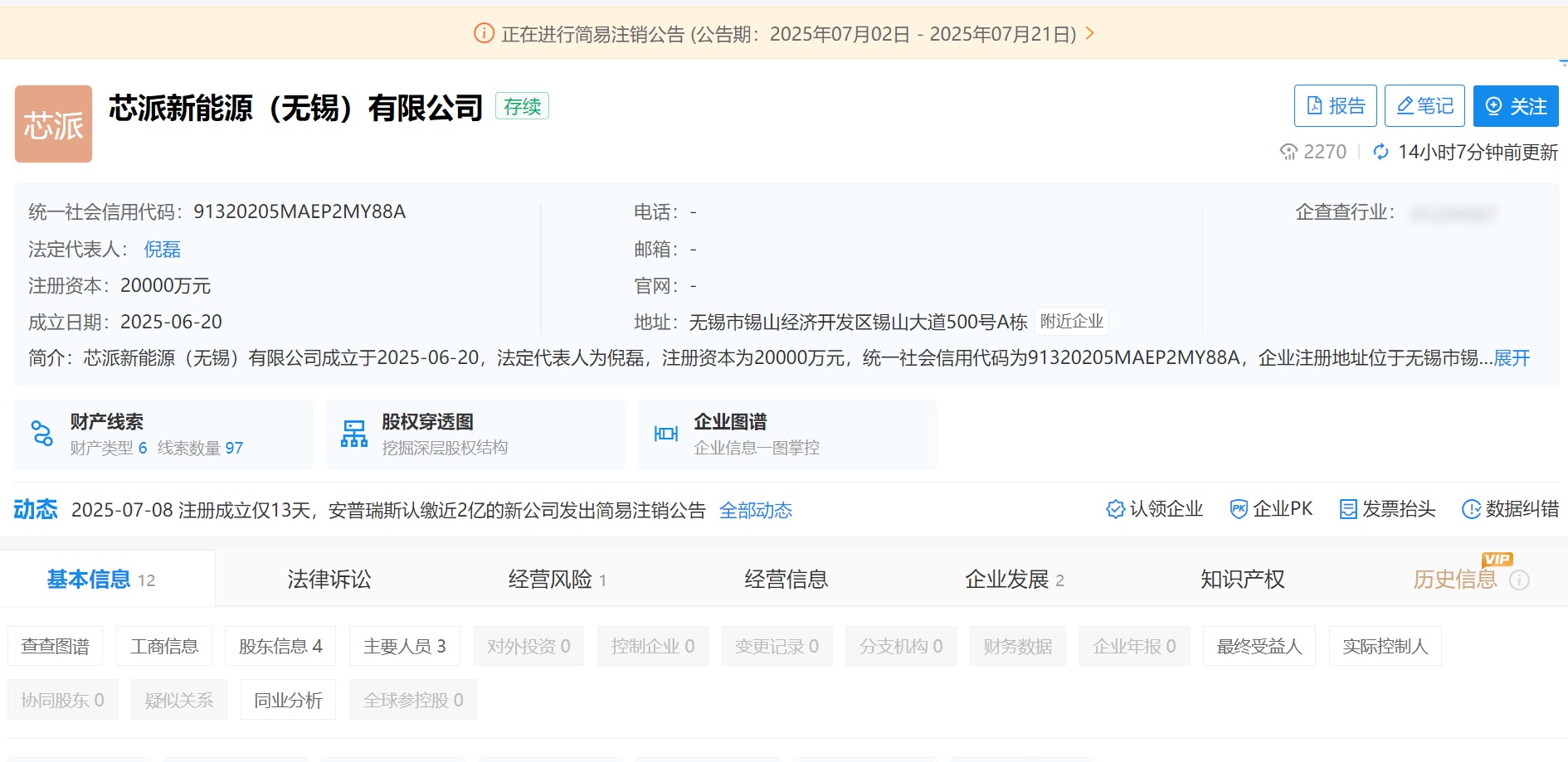
Task: Click the 财产线索 property clues icon
Action: click(41, 433)
